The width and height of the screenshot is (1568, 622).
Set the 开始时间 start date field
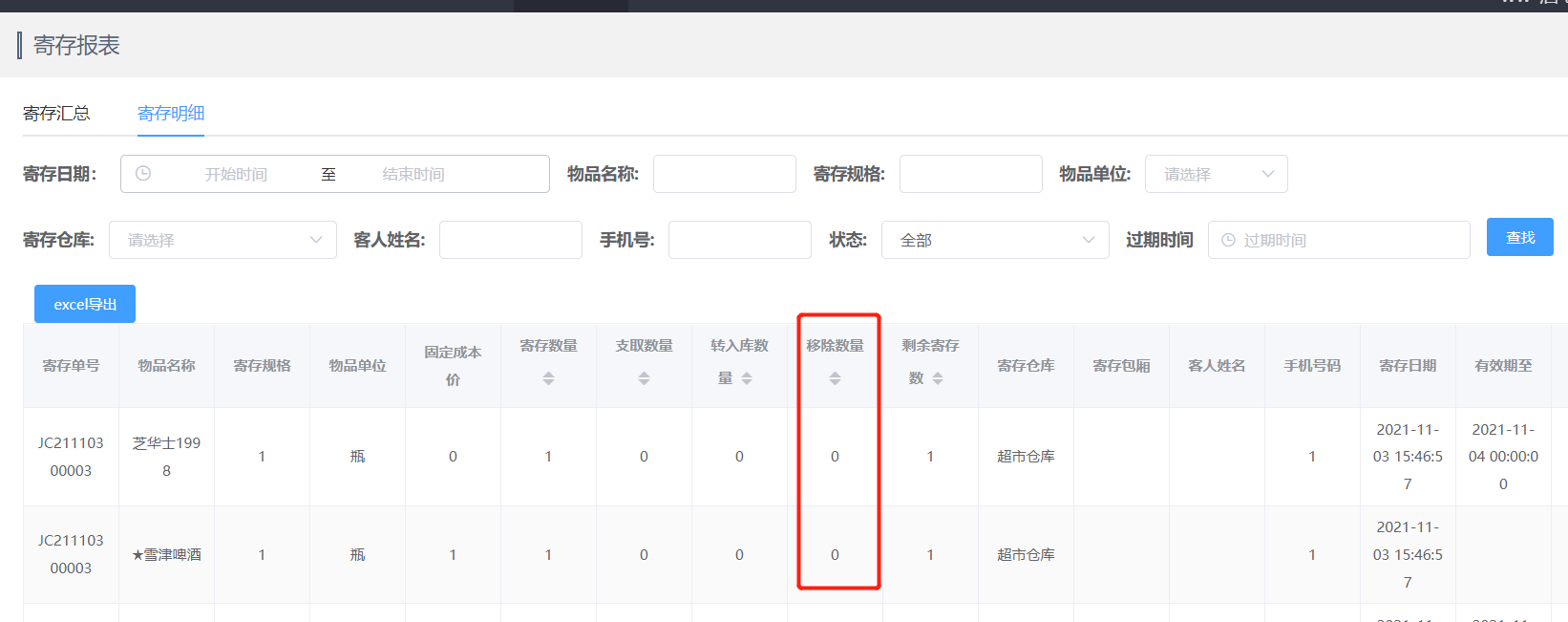(x=236, y=174)
